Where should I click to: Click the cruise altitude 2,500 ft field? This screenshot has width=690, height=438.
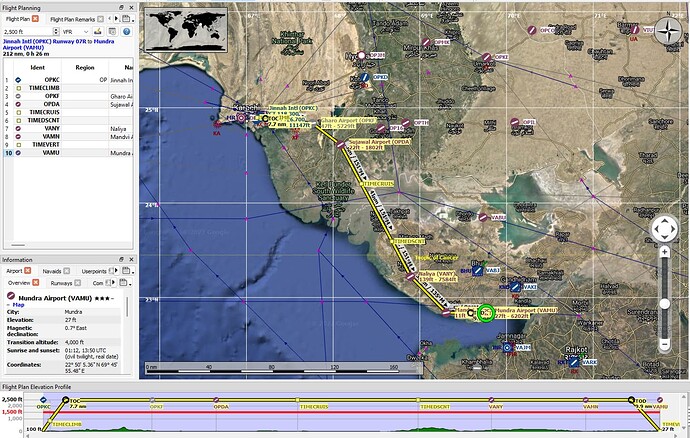[28, 32]
